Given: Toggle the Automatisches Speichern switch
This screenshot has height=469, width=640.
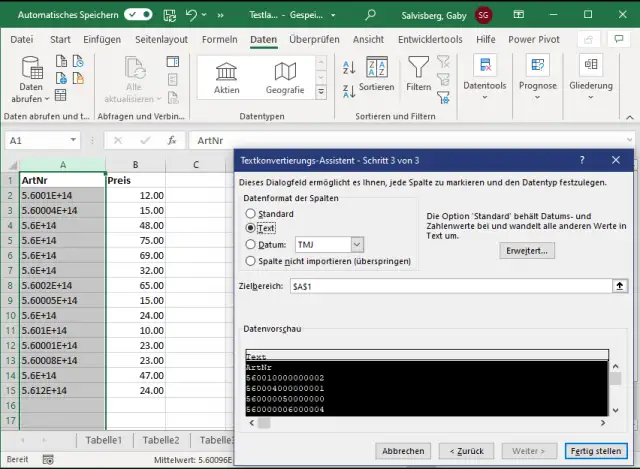Looking at the screenshot, I should (138, 15).
